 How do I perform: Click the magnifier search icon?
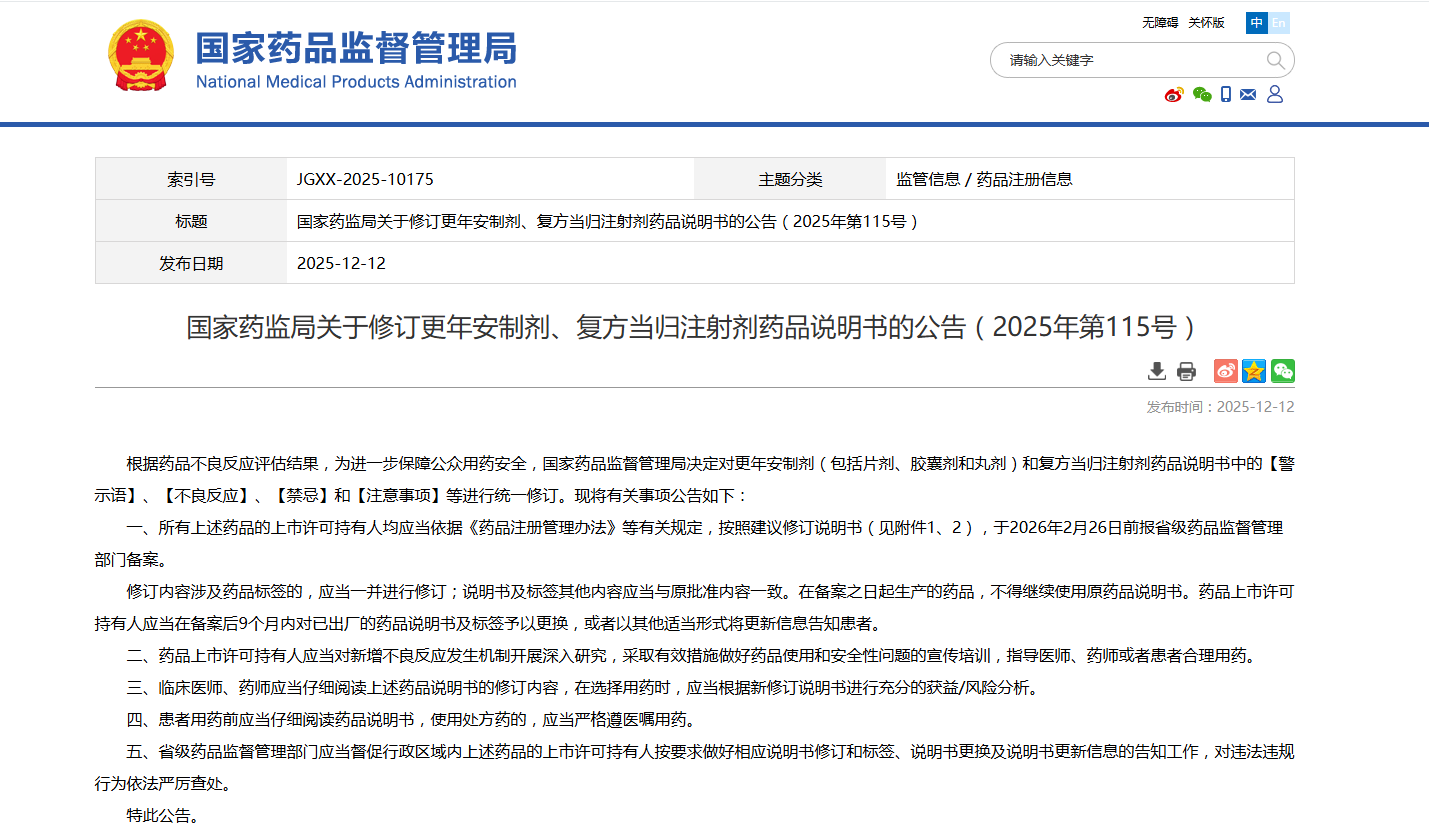tap(1275, 60)
